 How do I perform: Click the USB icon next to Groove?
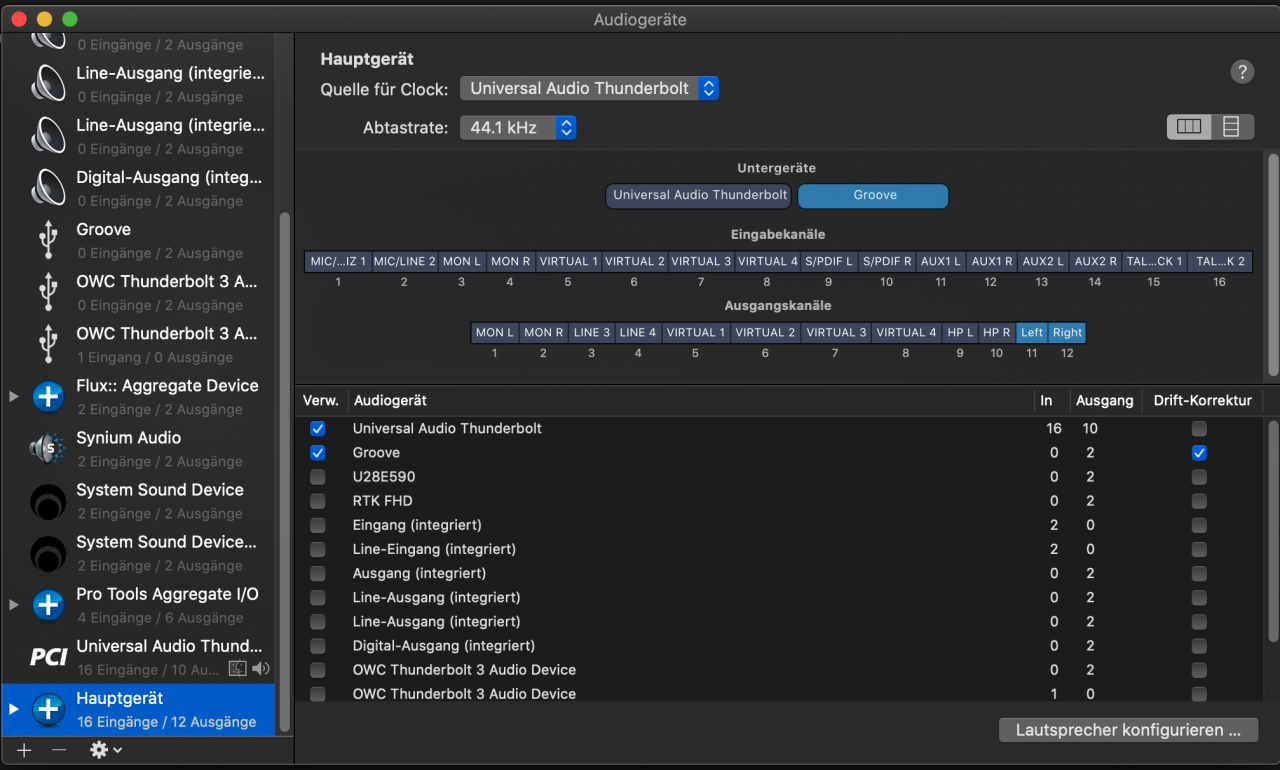[48, 241]
